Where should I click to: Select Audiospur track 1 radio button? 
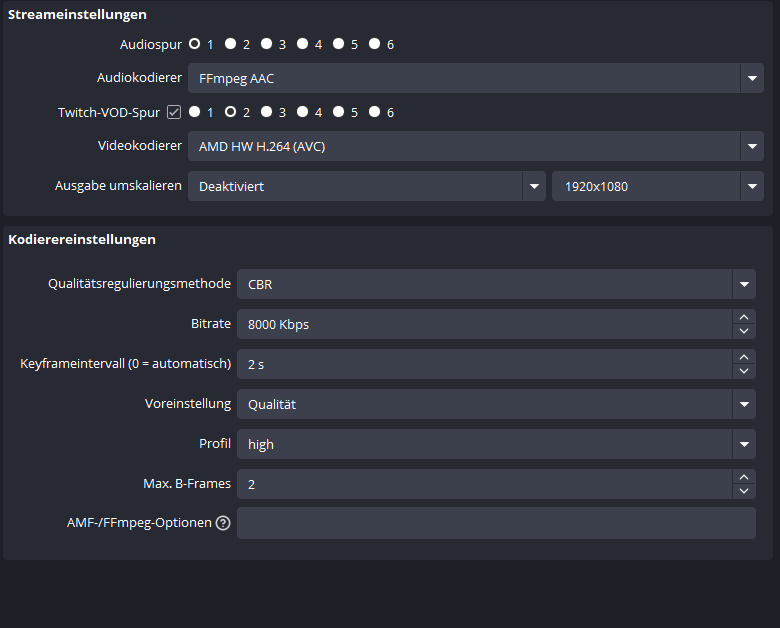point(195,44)
